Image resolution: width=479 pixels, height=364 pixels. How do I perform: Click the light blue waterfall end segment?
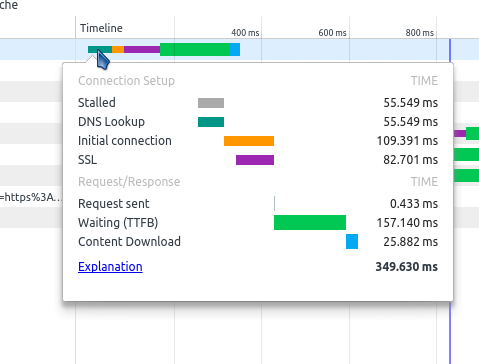point(235,49)
